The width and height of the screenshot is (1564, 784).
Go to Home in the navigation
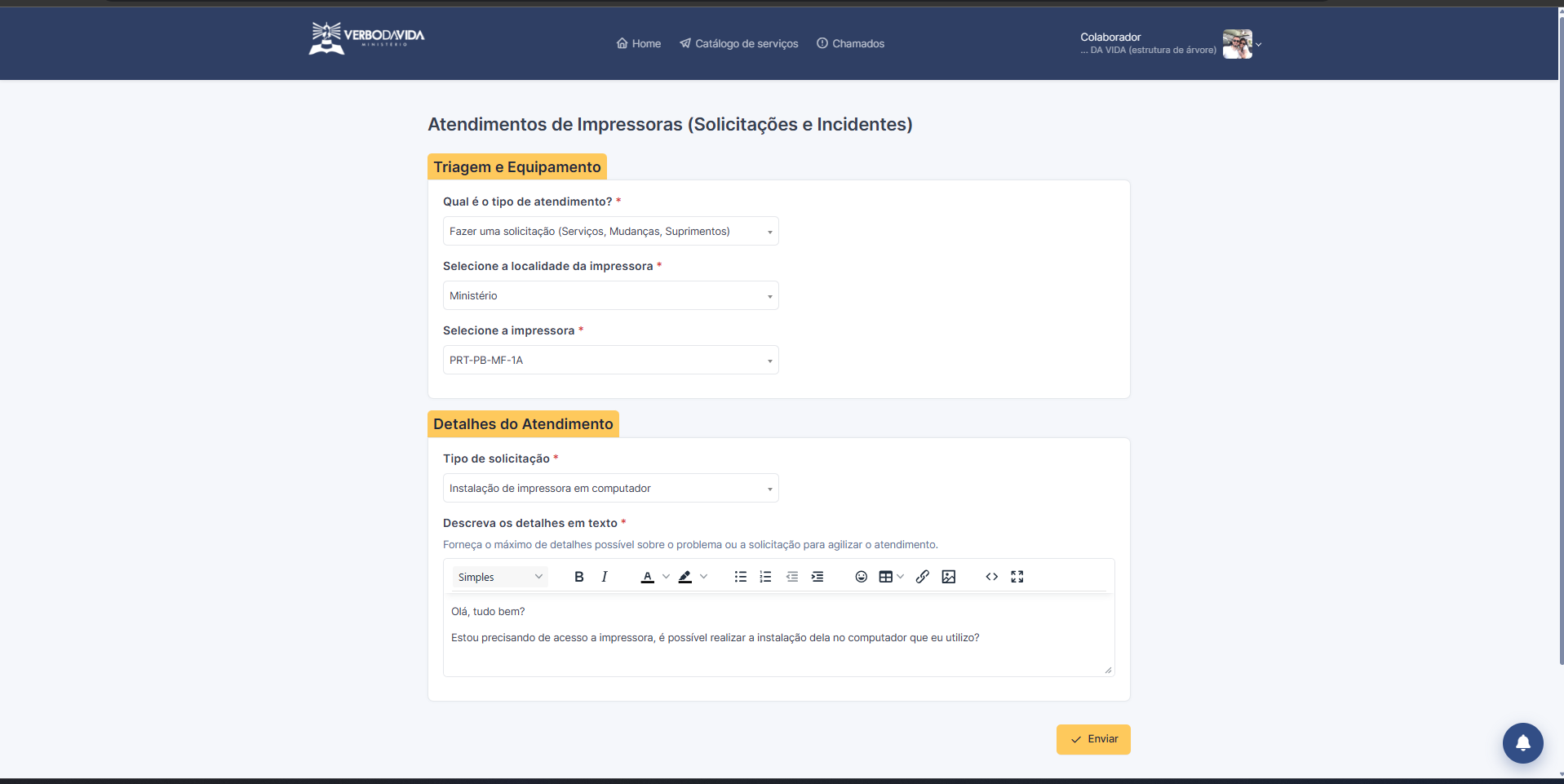tap(639, 43)
